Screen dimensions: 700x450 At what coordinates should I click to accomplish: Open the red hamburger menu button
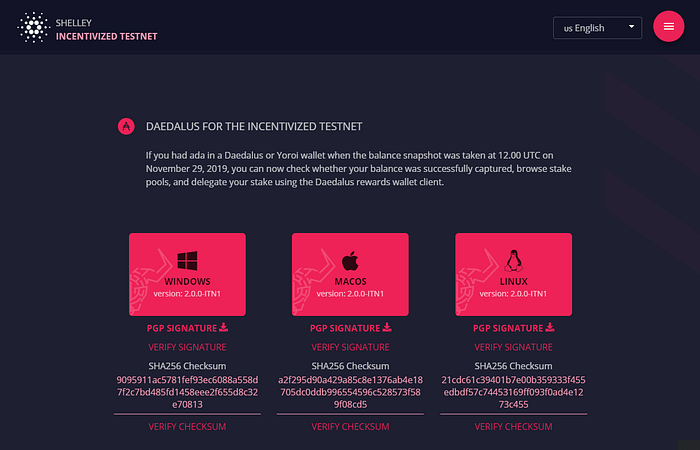[x=668, y=27]
